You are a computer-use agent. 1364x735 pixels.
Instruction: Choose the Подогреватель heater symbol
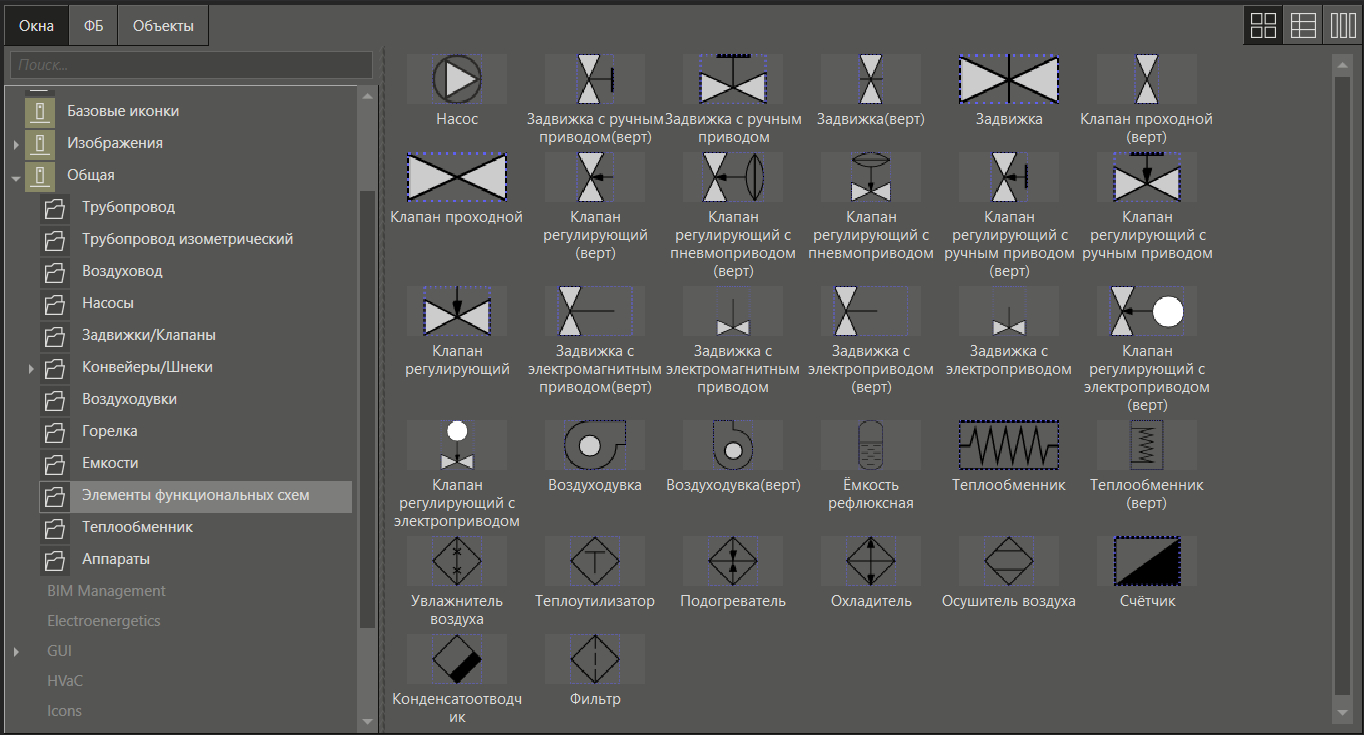click(733, 560)
